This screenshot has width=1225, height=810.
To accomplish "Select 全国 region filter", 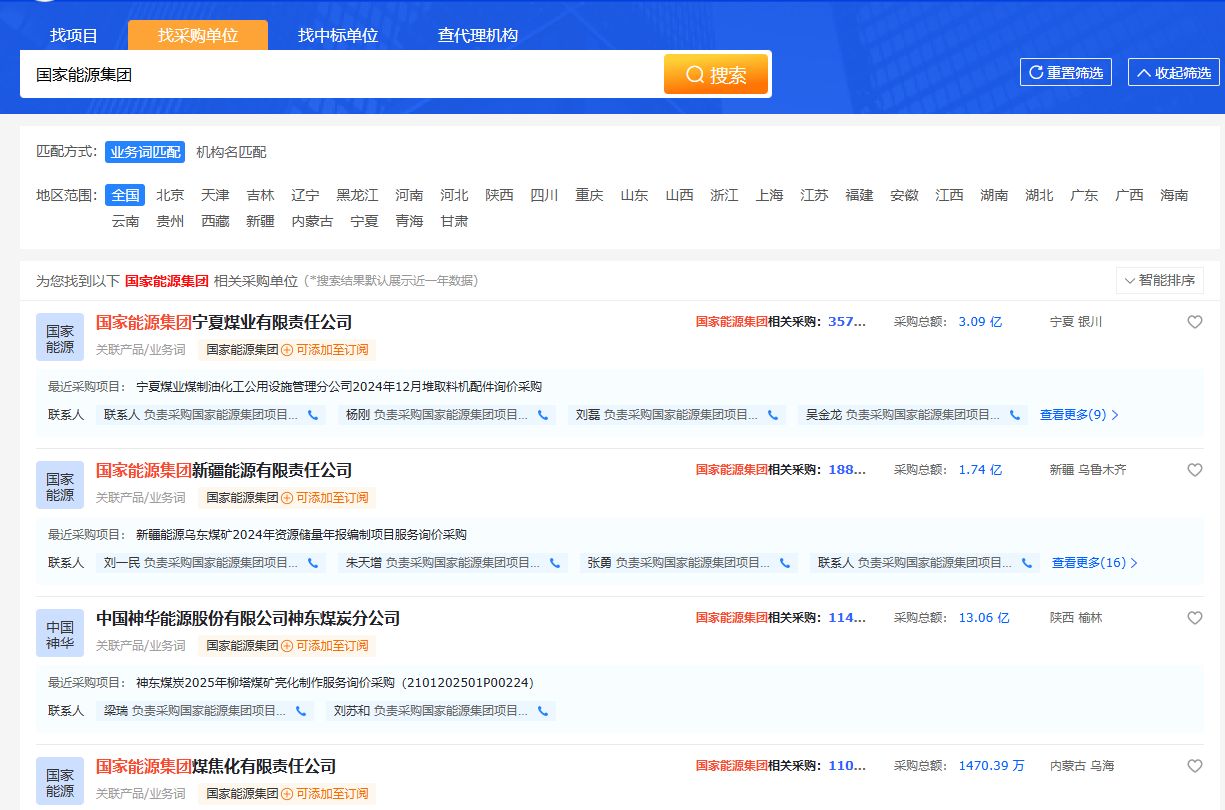I will click(125, 195).
